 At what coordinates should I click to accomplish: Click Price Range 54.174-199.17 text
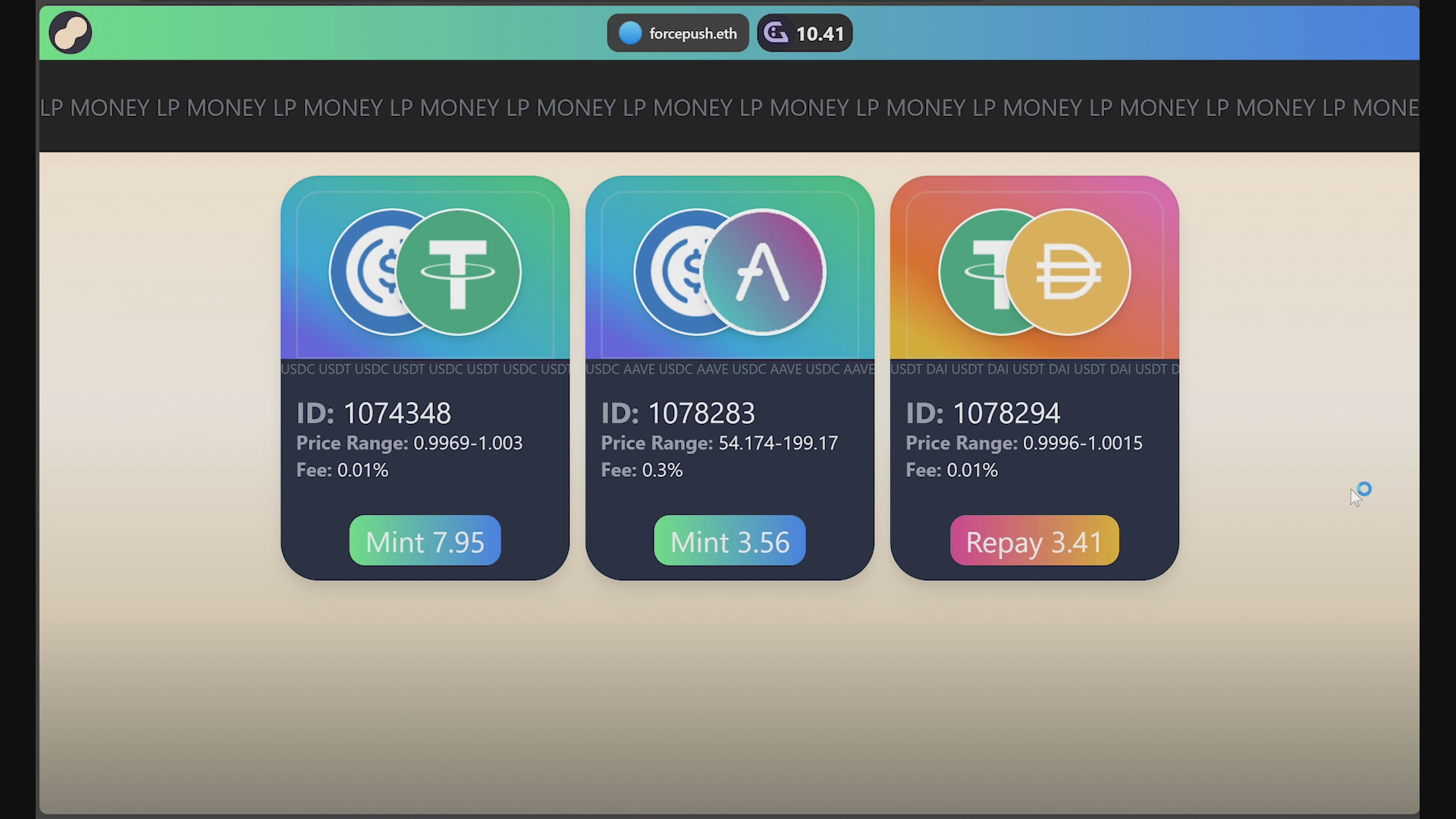pos(720,443)
